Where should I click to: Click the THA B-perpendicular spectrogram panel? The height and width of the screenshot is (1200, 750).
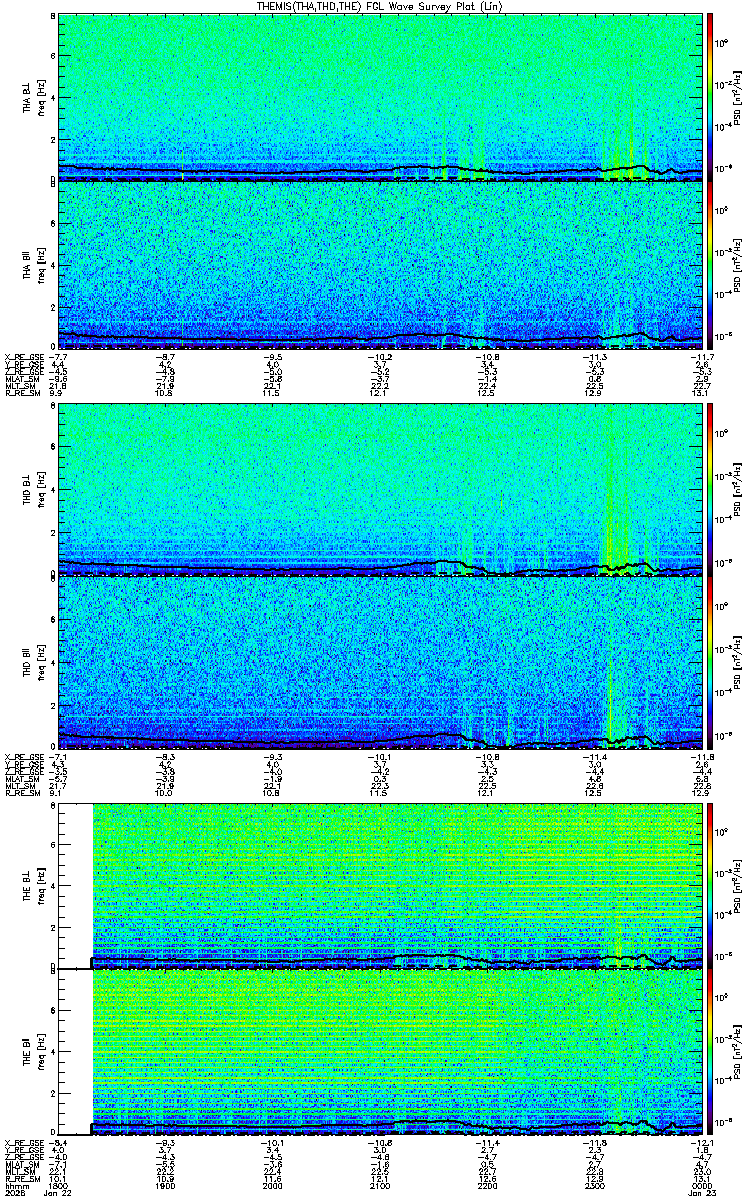point(380,97)
